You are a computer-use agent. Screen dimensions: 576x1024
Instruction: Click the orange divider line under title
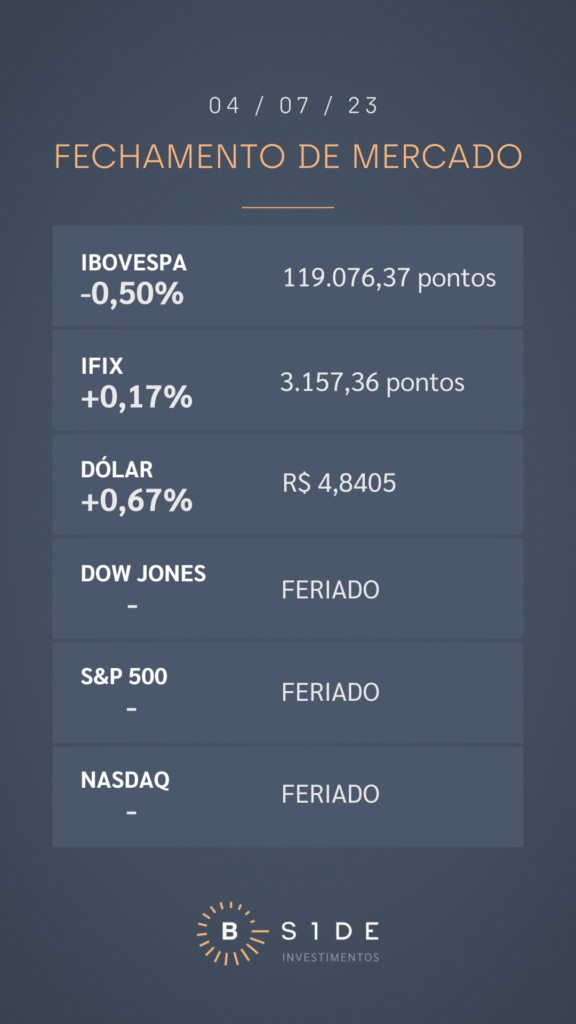288,208
